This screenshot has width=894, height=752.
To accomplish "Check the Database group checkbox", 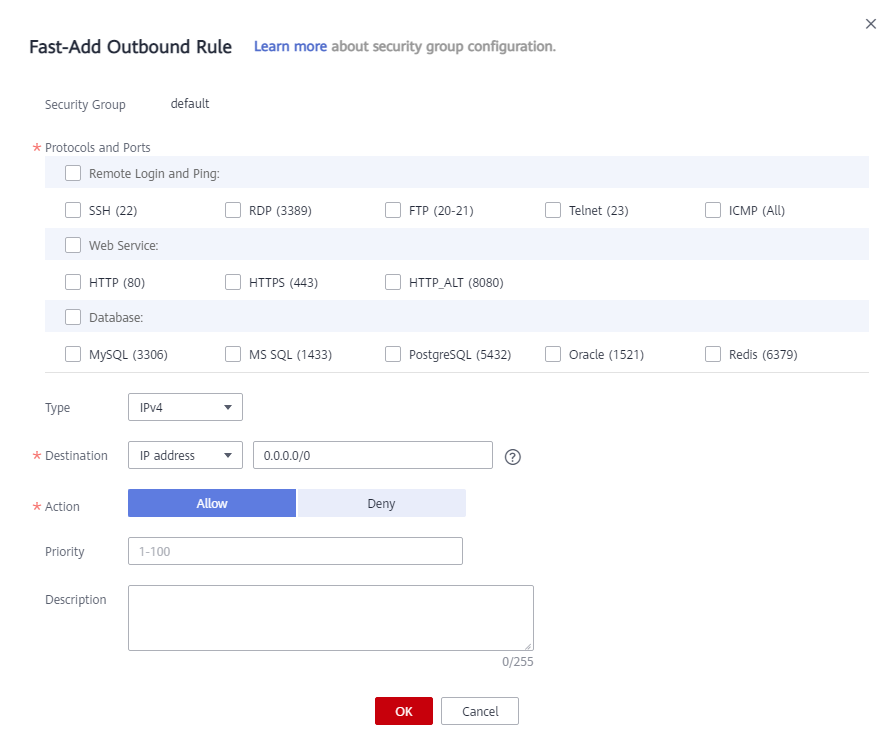I will pos(73,316).
